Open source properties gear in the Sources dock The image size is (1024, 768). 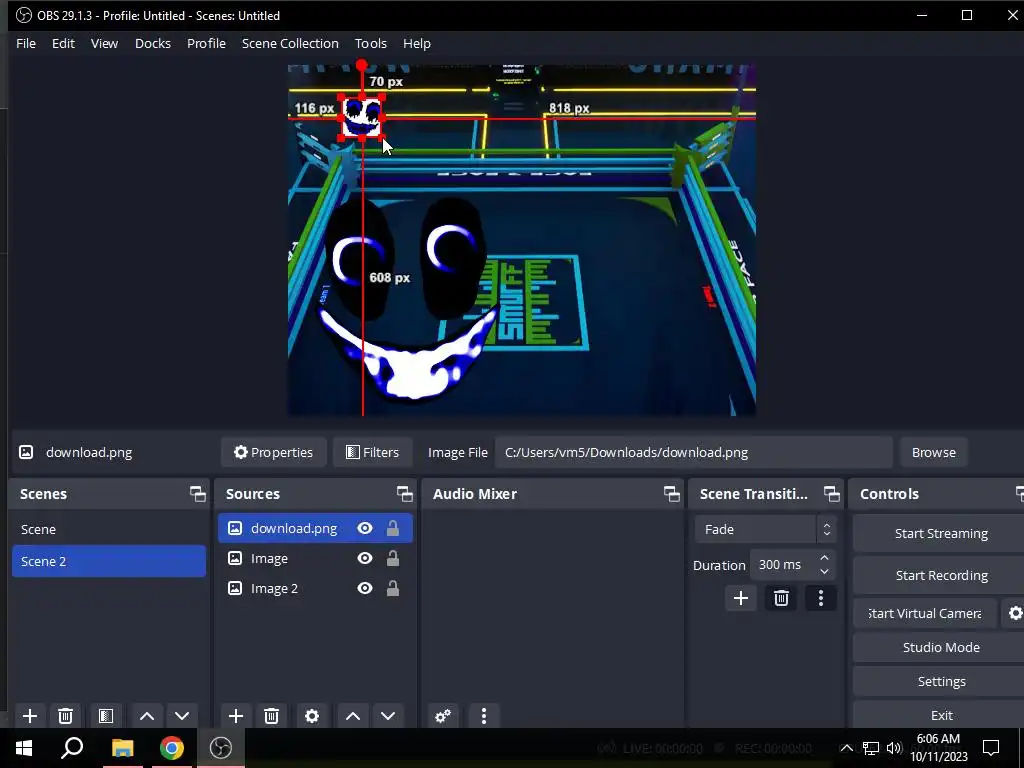[312, 716]
